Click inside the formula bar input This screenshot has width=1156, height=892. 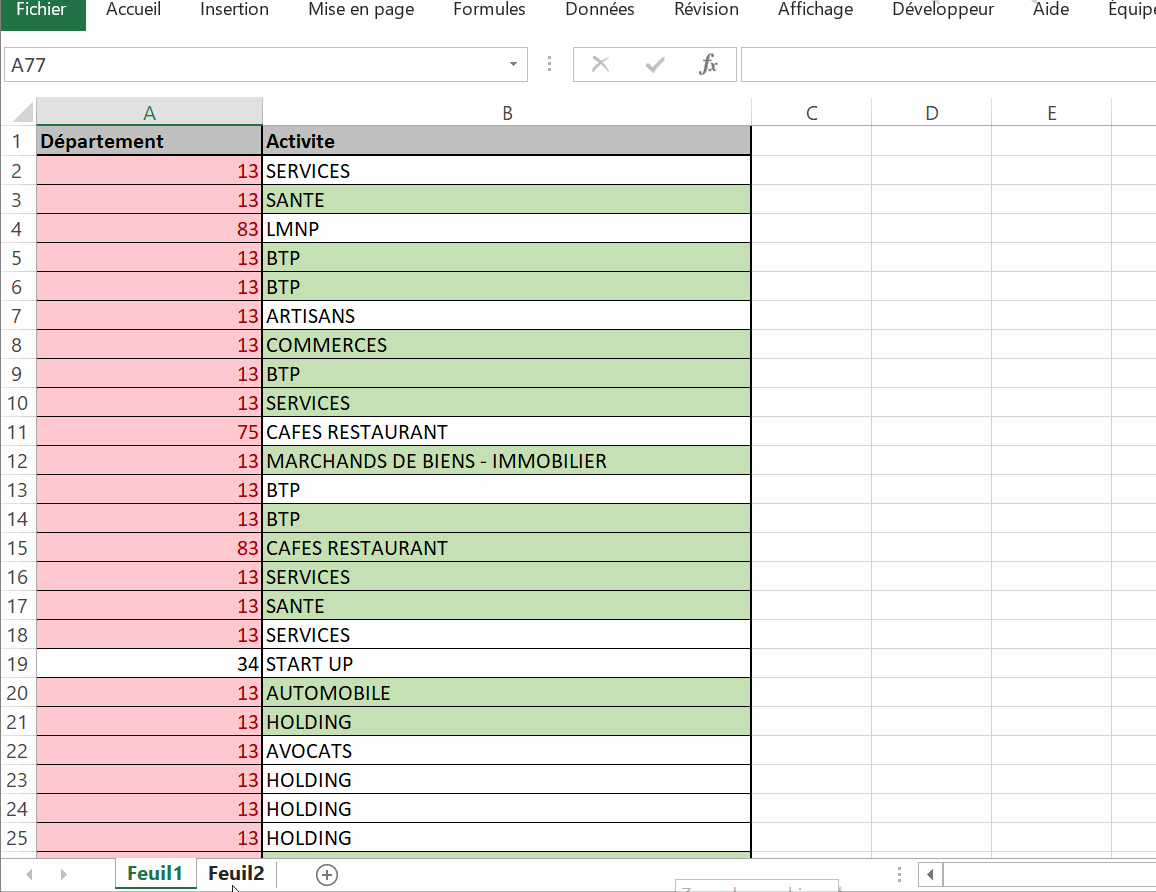click(948, 65)
